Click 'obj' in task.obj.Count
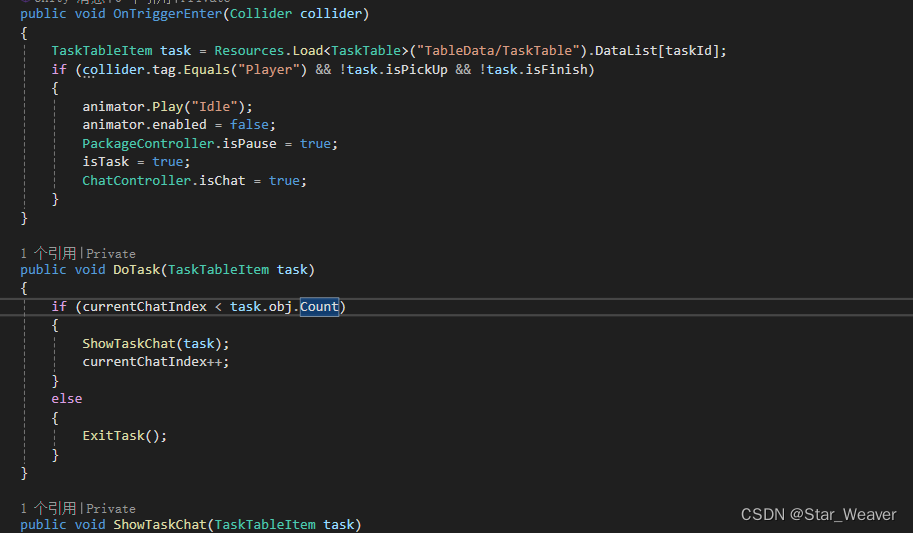This screenshot has width=913, height=533. click(280, 306)
